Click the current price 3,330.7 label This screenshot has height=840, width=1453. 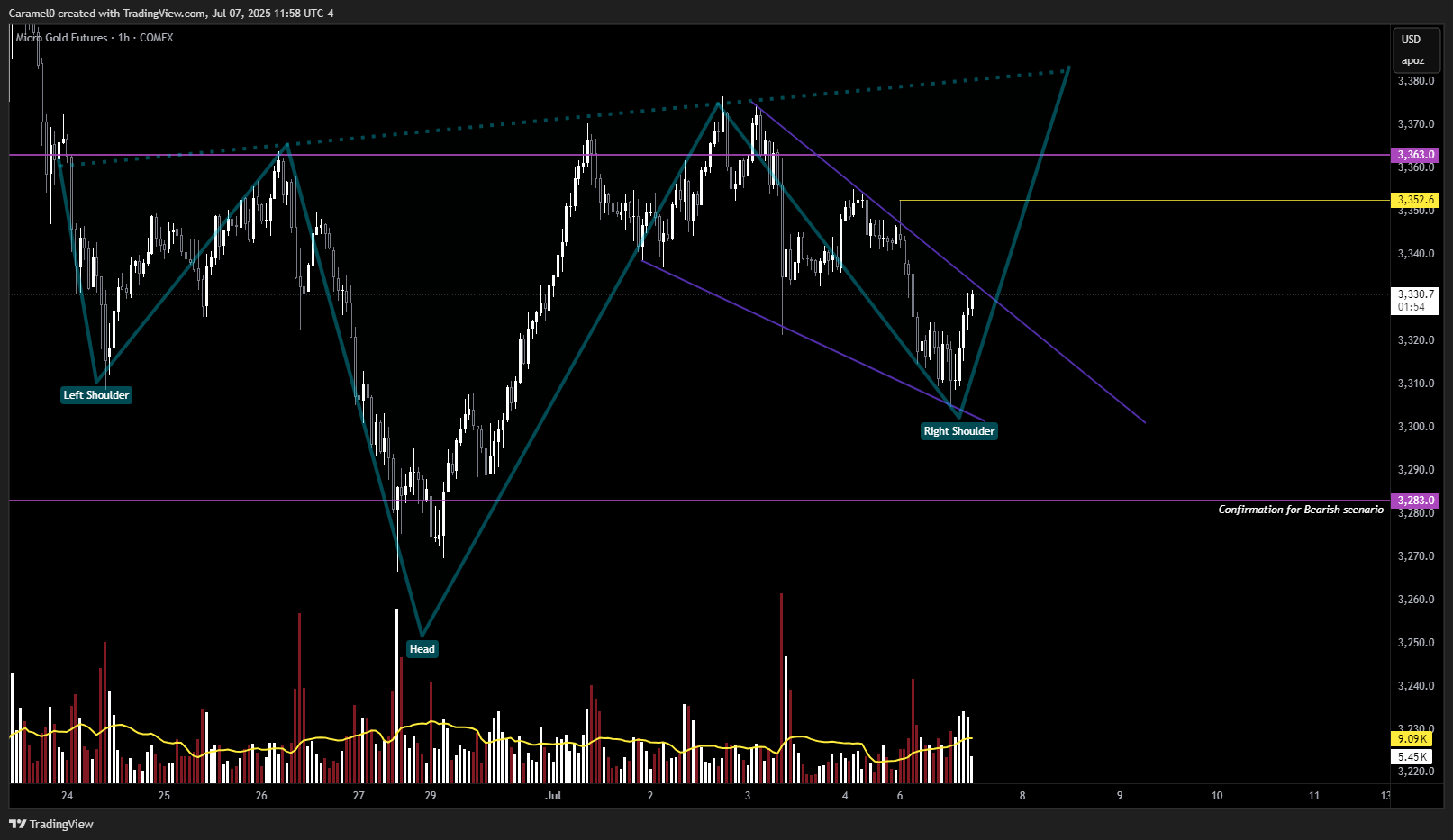pyautogui.click(x=1415, y=301)
